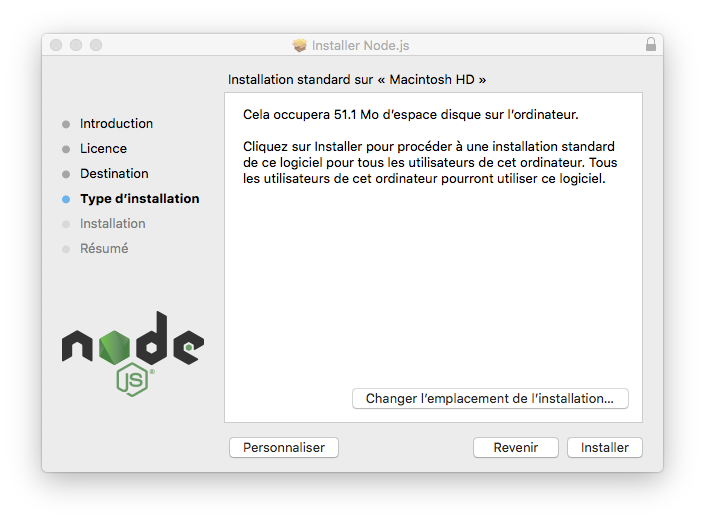Click the disk space description text
This screenshot has width=705, height=522.
[x=411, y=115]
